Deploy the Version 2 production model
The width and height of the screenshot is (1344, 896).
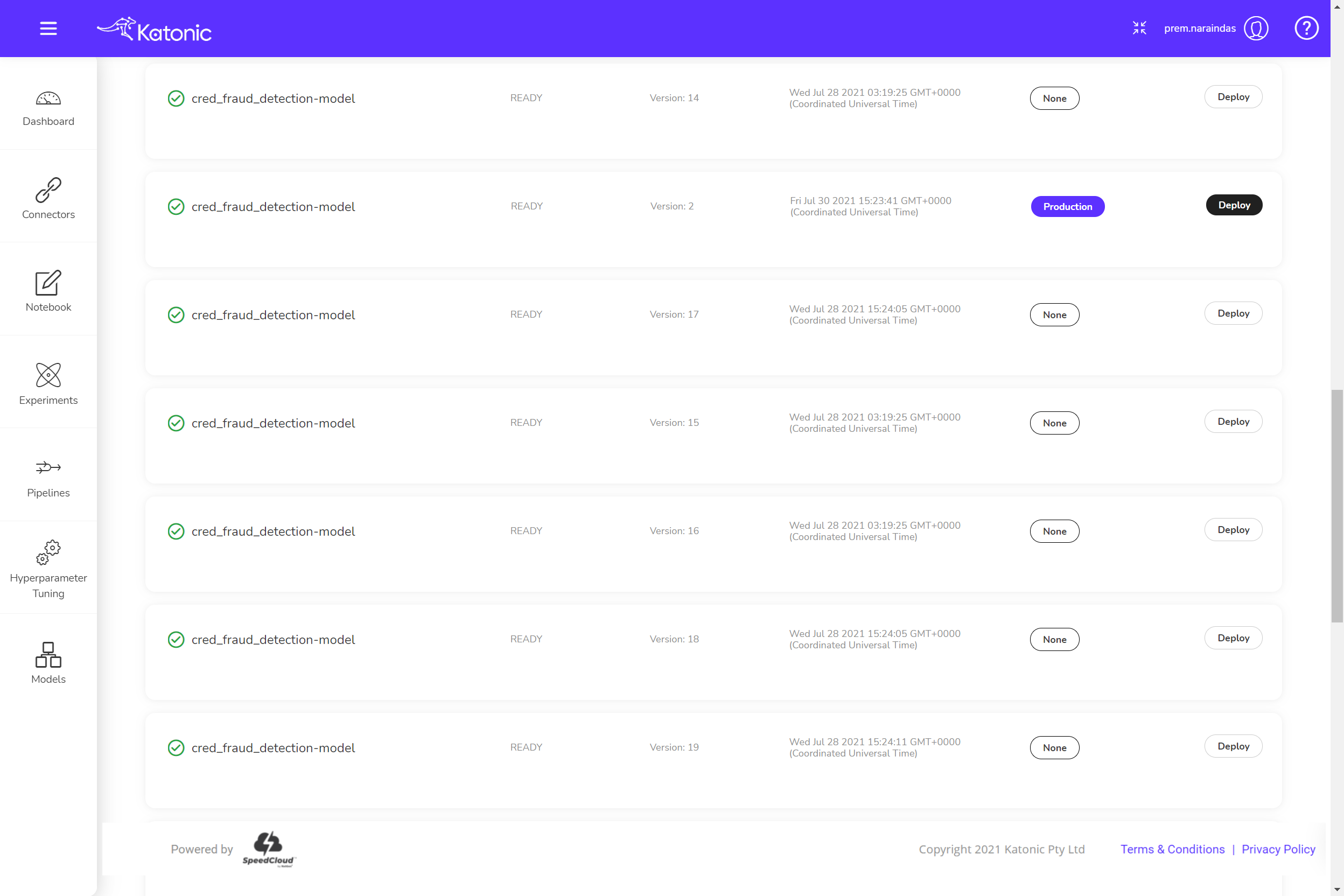point(1233,205)
